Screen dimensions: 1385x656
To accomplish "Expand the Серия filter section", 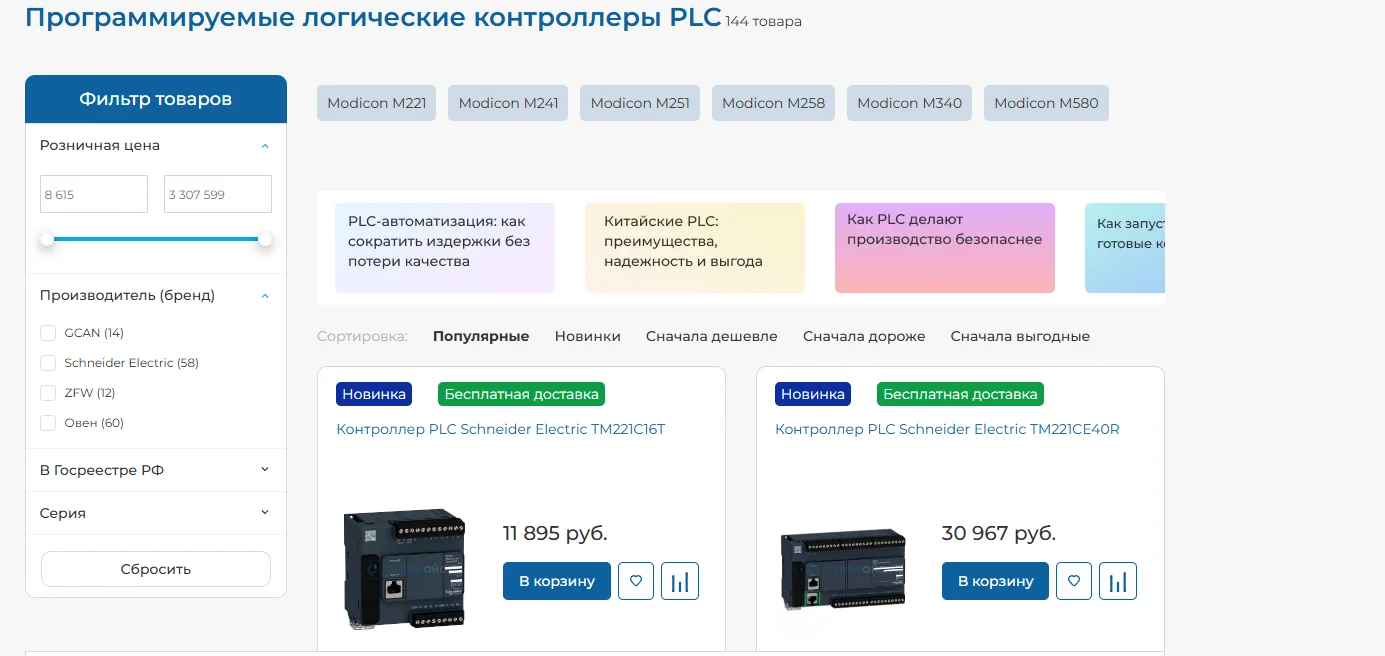I will click(x=264, y=513).
